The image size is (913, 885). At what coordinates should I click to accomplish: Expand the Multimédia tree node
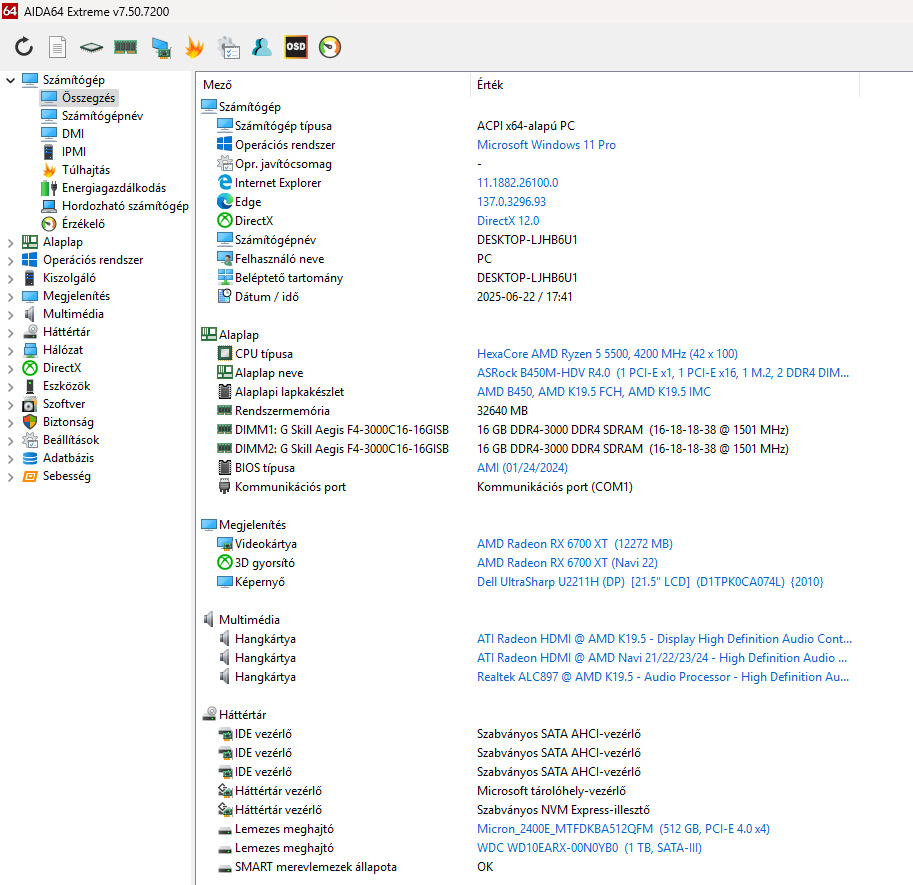[10, 314]
